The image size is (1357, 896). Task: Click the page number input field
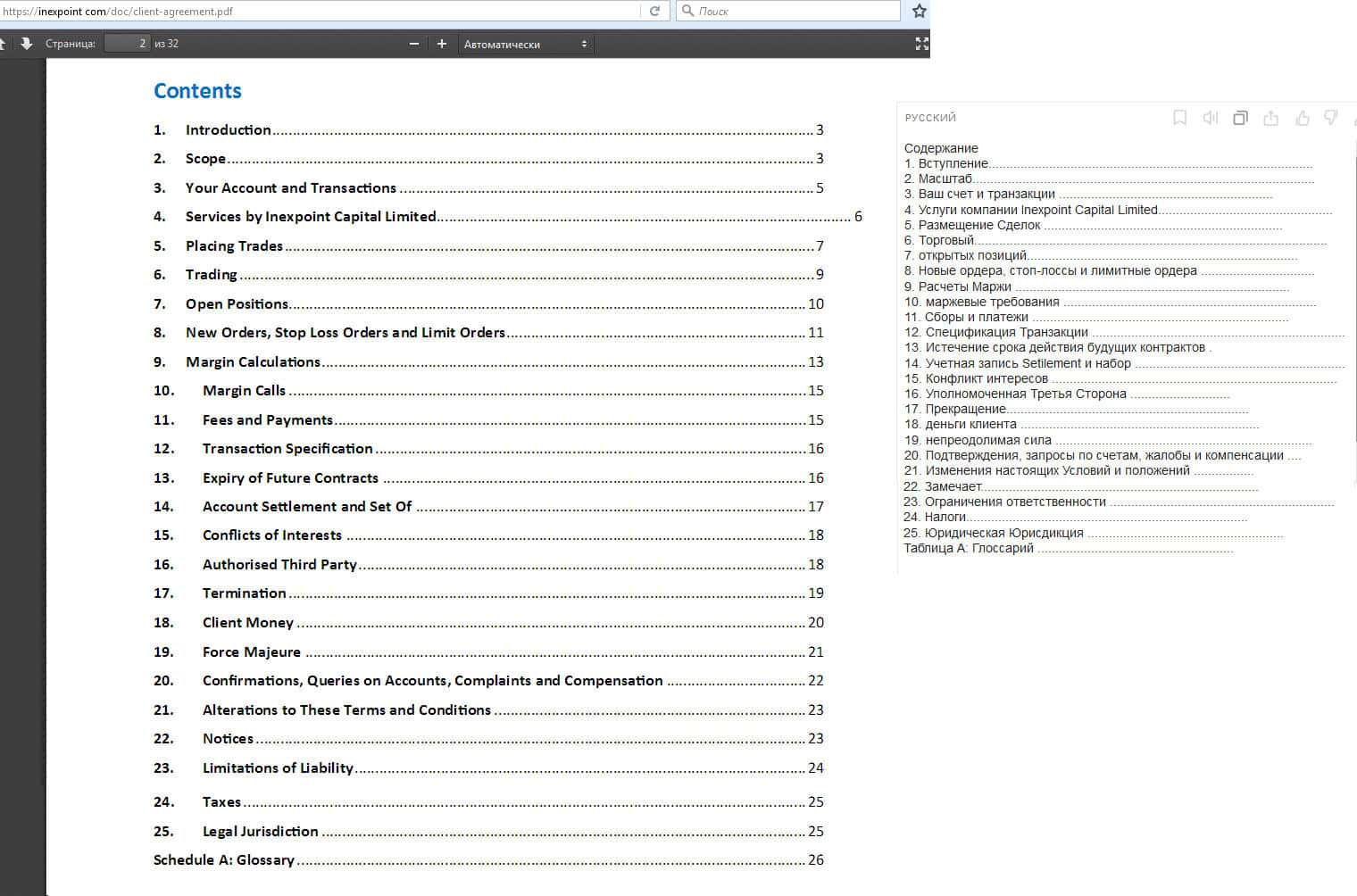126,44
